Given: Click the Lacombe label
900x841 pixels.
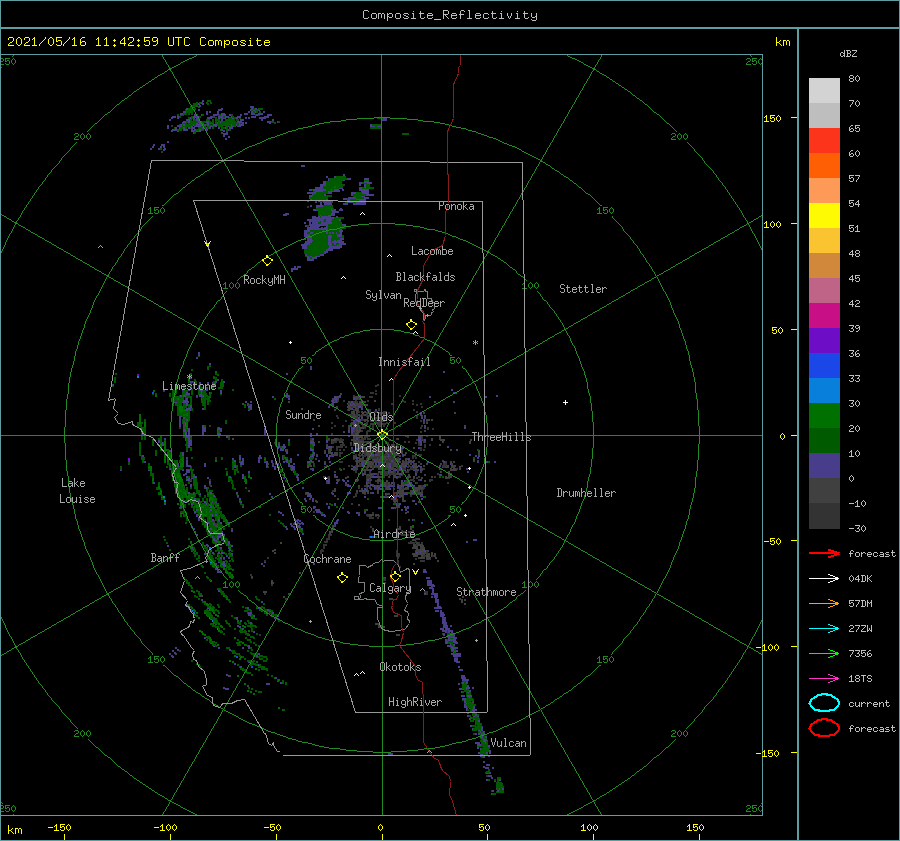Looking at the screenshot, I should pyautogui.click(x=432, y=251).
